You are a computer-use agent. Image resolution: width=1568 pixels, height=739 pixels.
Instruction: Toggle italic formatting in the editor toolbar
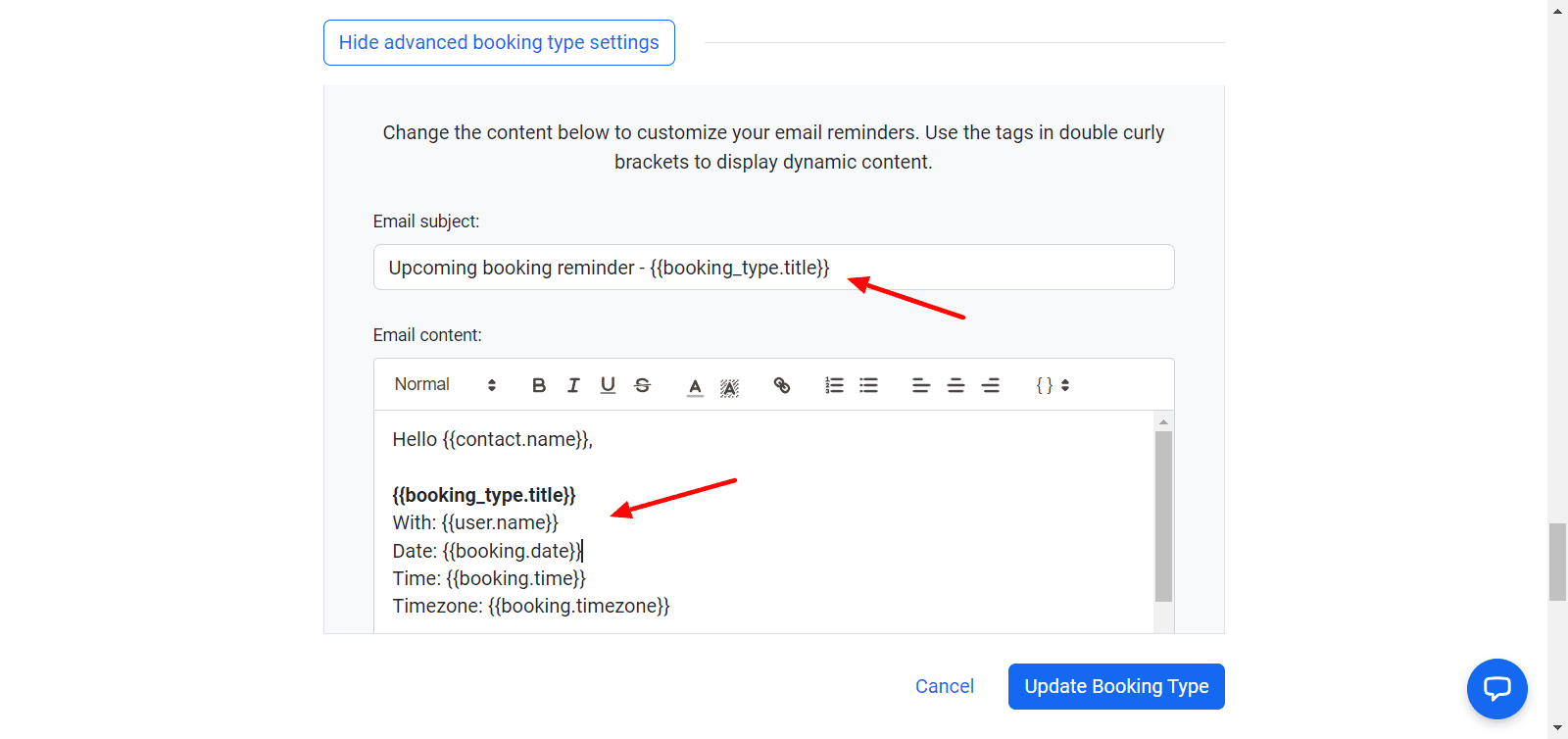tap(573, 385)
